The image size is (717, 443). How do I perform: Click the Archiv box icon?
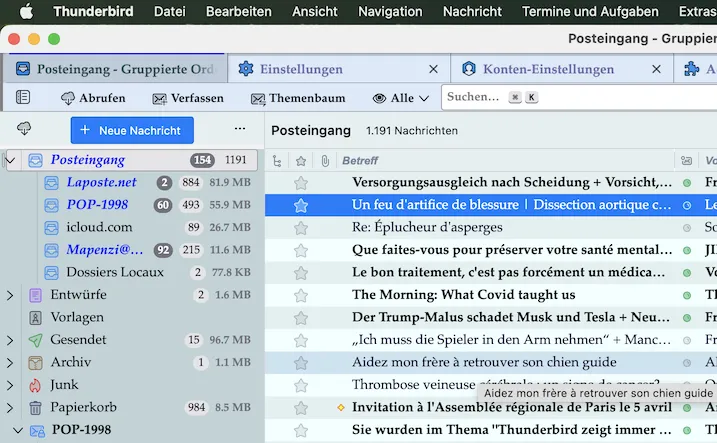tap(35, 363)
